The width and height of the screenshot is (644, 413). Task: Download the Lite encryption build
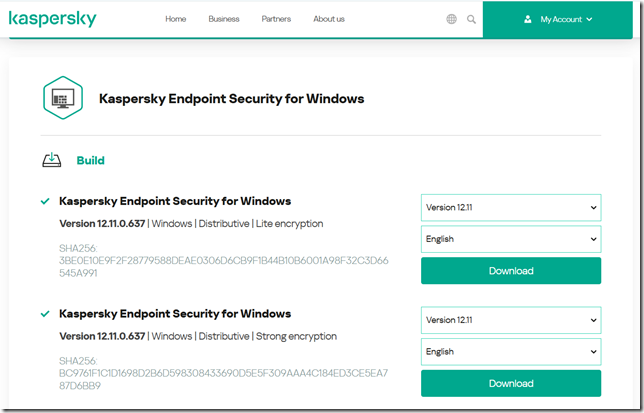point(510,271)
